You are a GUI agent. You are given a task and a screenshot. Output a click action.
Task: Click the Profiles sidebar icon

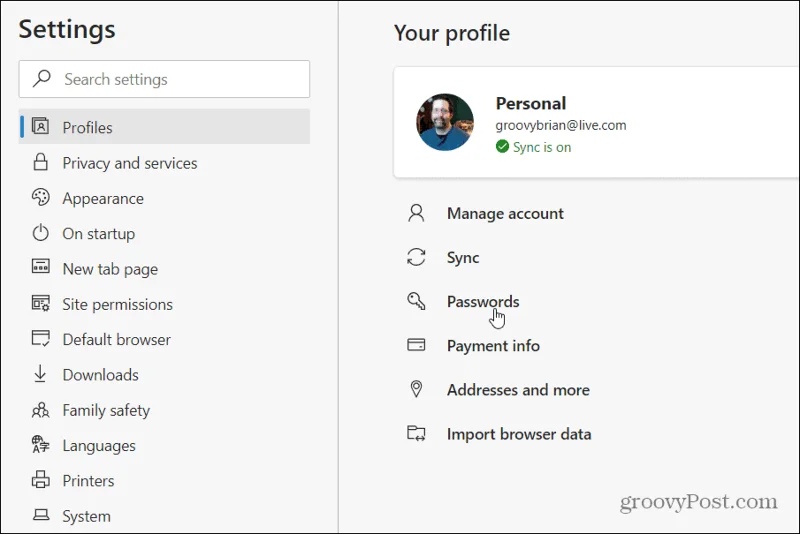[x=40, y=126]
